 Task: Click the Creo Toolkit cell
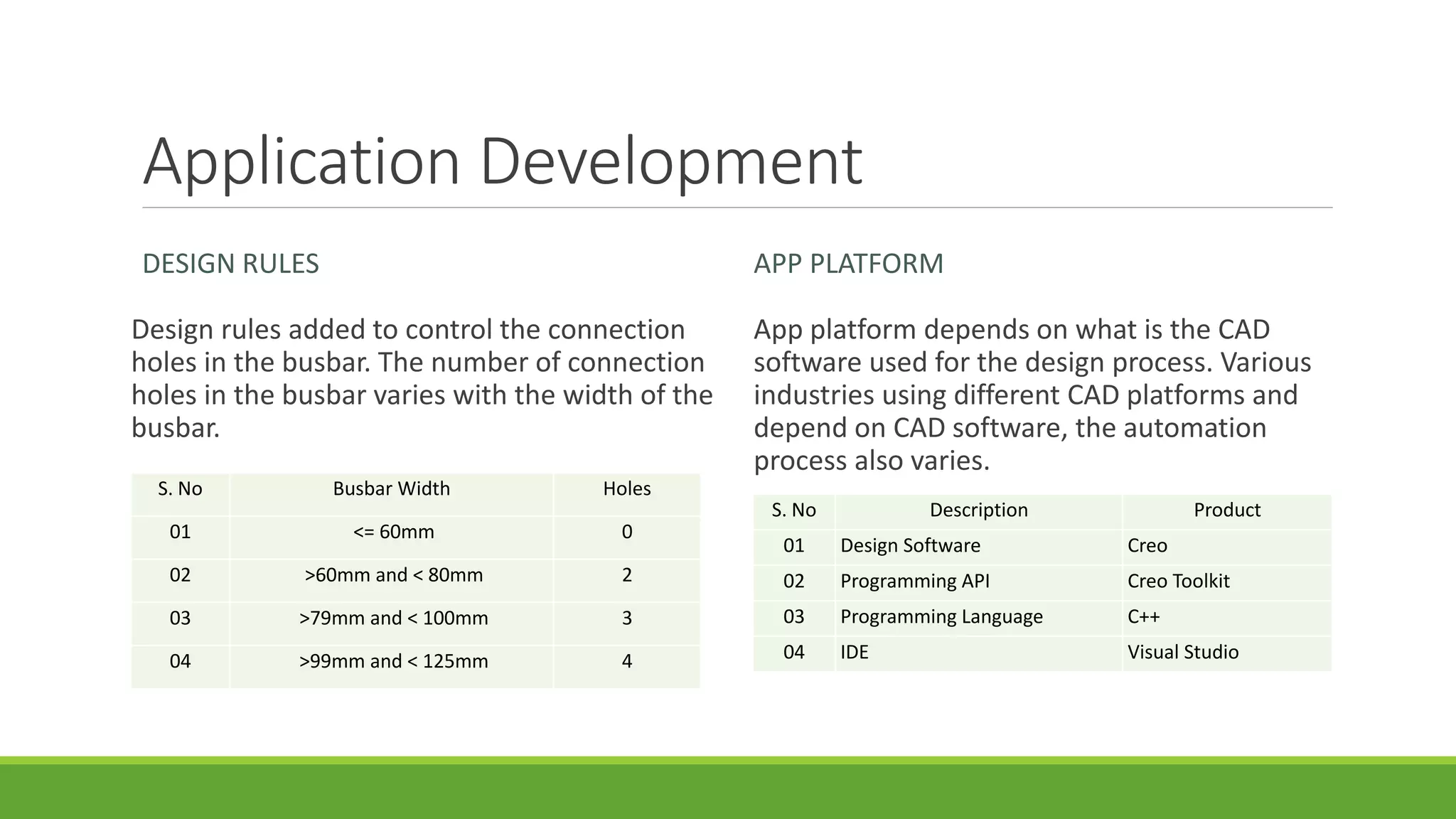1178,582
